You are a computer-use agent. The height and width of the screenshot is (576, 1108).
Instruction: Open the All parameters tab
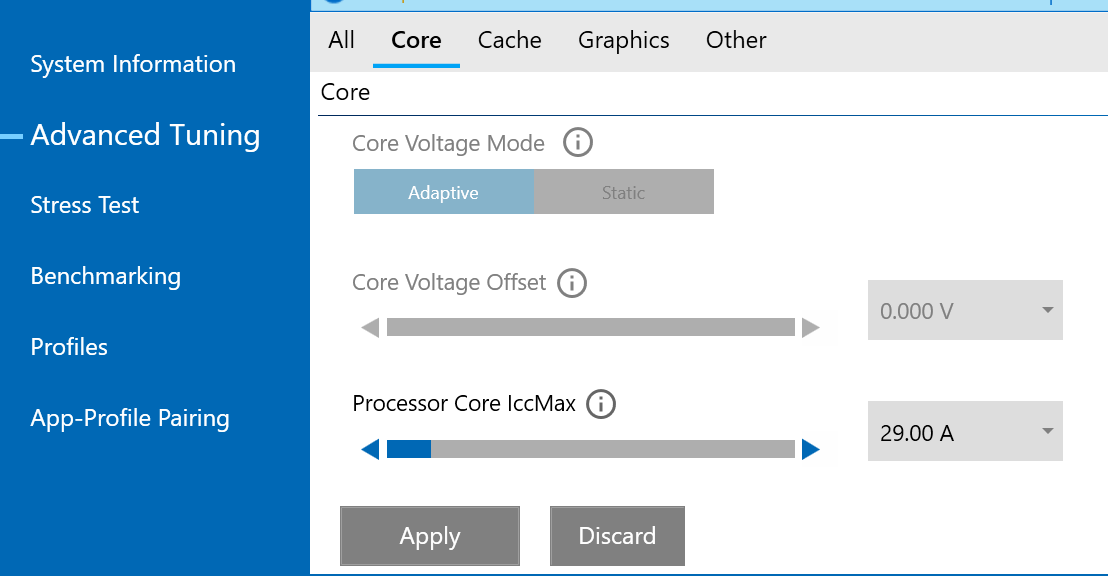pos(341,40)
